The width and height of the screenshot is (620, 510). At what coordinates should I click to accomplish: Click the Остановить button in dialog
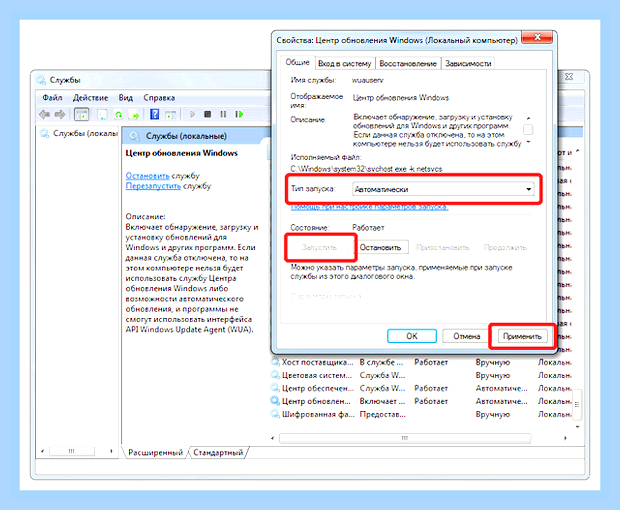click(x=380, y=247)
